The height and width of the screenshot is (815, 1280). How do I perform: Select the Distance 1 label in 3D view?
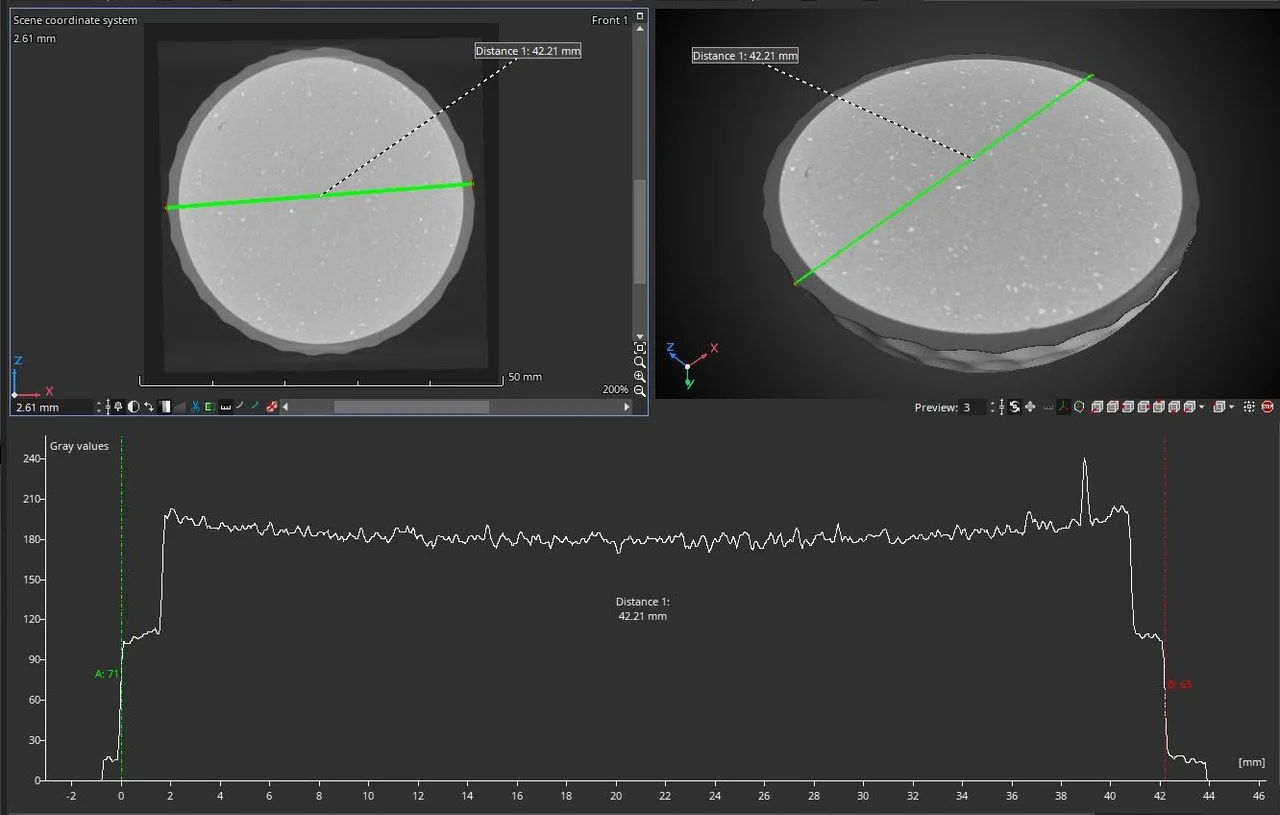(x=745, y=56)
